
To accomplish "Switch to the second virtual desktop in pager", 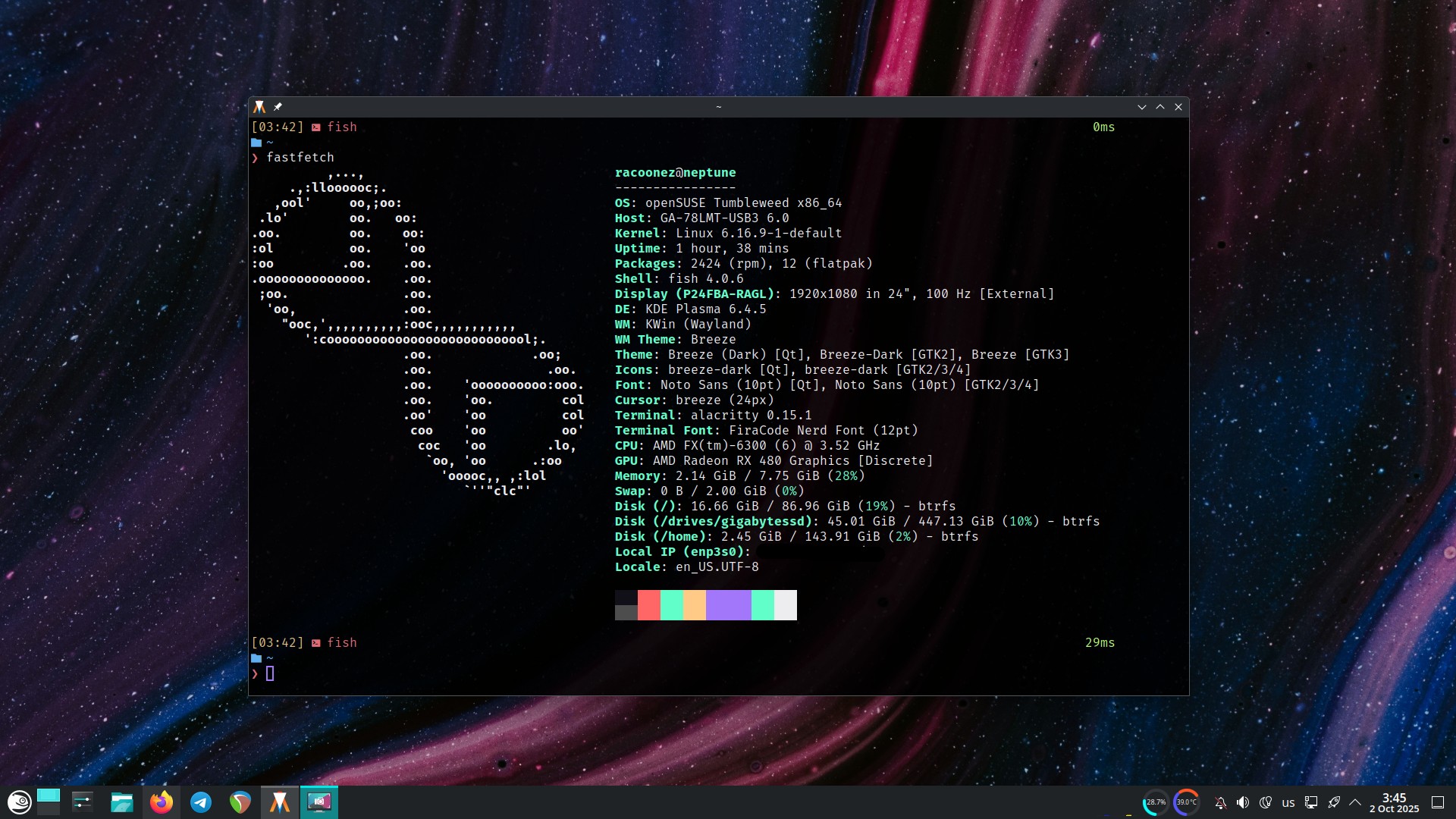I will pyautogui.click(x=49, y=809).
